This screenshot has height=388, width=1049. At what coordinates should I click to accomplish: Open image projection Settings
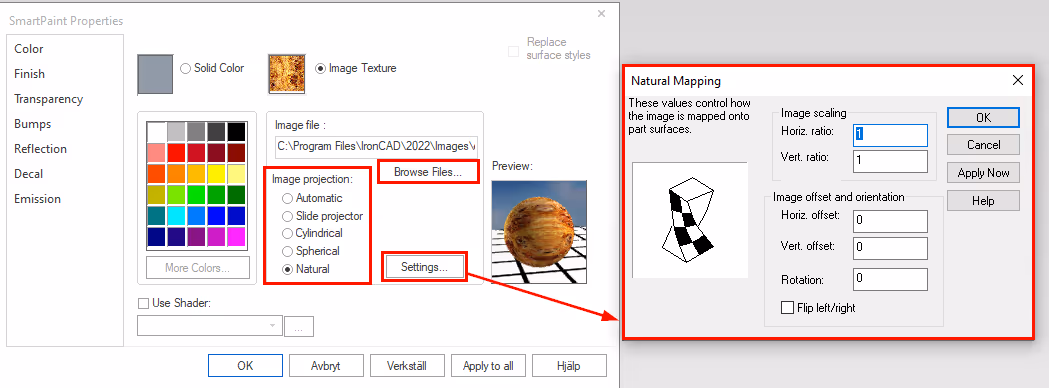tap(424, 267)
